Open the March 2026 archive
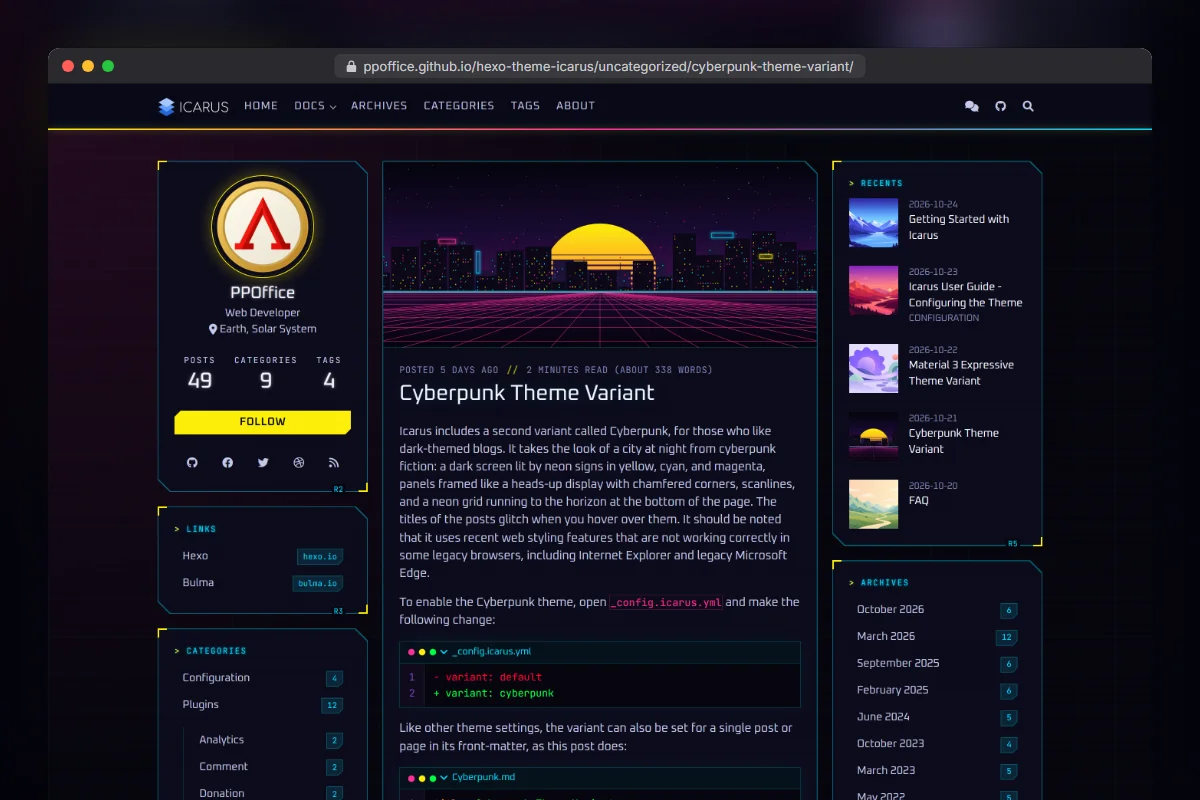Viewport: 1200px width, 800px height. click(x=937, y=637)
